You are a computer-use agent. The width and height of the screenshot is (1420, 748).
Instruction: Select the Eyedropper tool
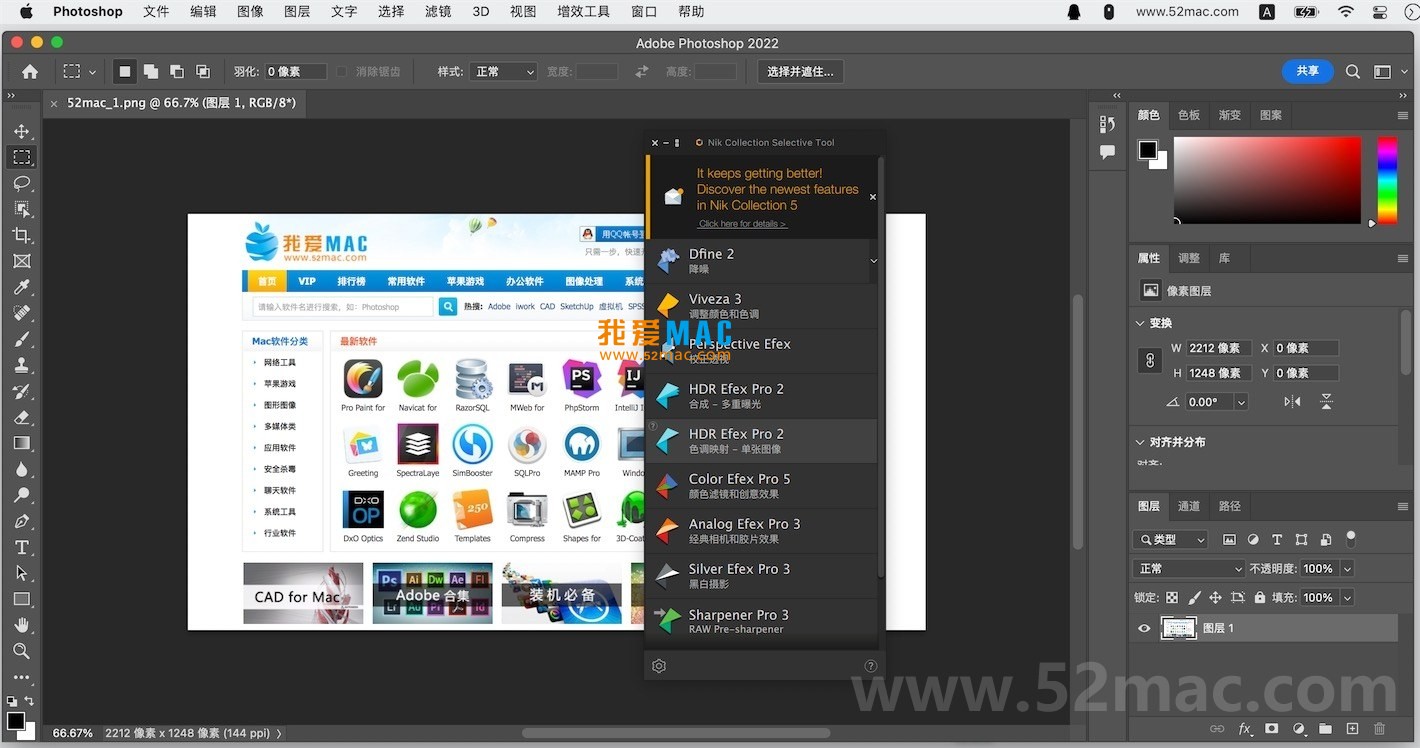[x=21, y=287]
